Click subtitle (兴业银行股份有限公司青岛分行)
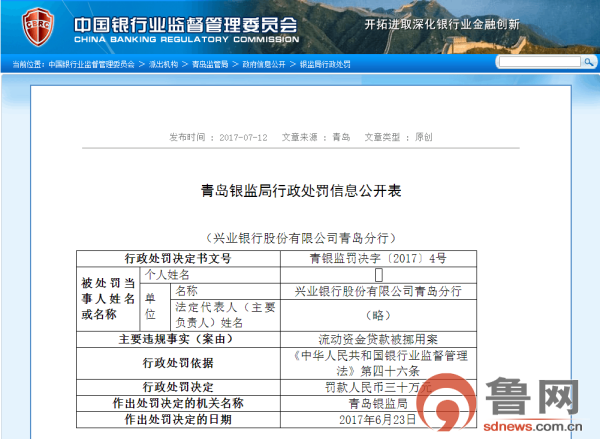 [301, 238]
